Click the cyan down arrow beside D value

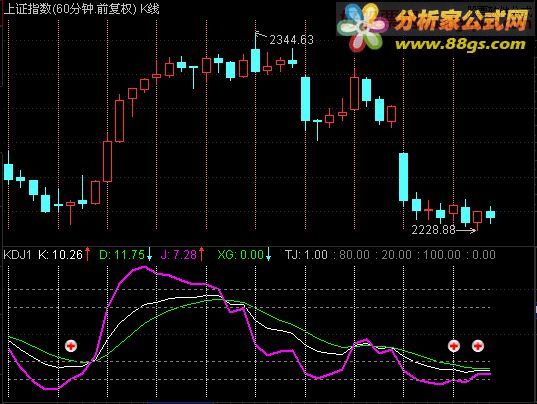pyautogui.click(x=149, y=255)
